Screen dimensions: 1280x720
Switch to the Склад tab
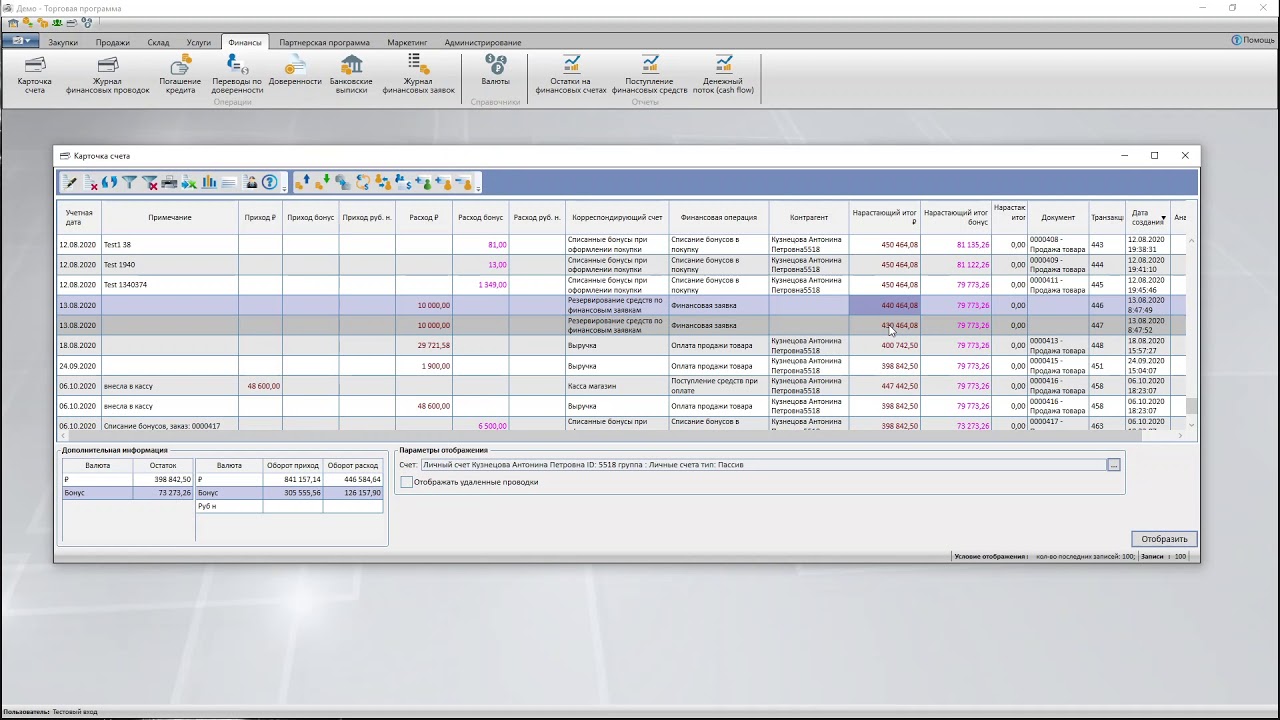[158, 43]
